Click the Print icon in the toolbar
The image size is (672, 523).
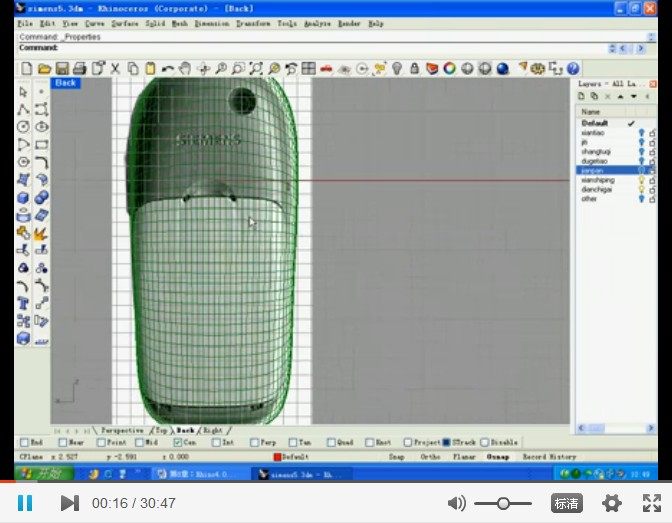click(80, 69)
